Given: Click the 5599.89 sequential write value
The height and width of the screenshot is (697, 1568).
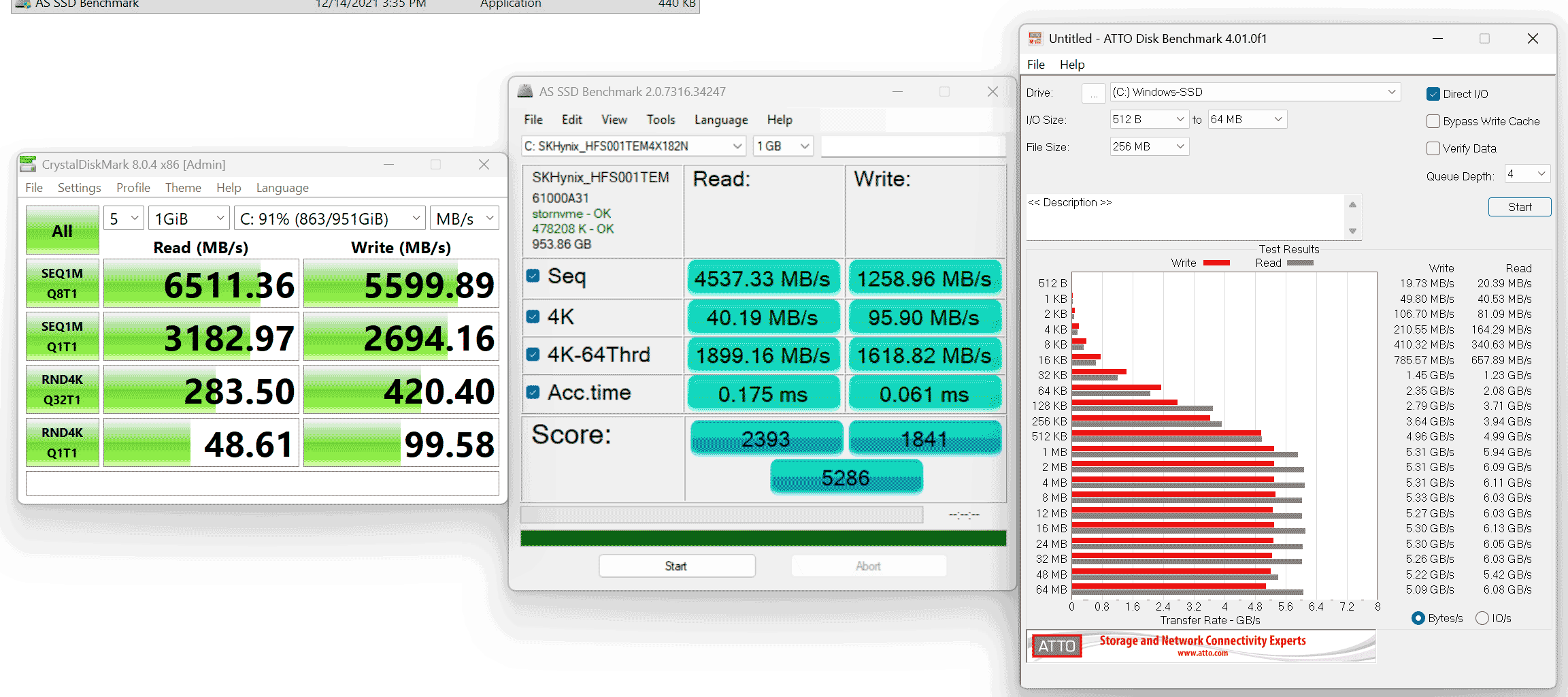Looking at the screenshot, I should 401,284.
